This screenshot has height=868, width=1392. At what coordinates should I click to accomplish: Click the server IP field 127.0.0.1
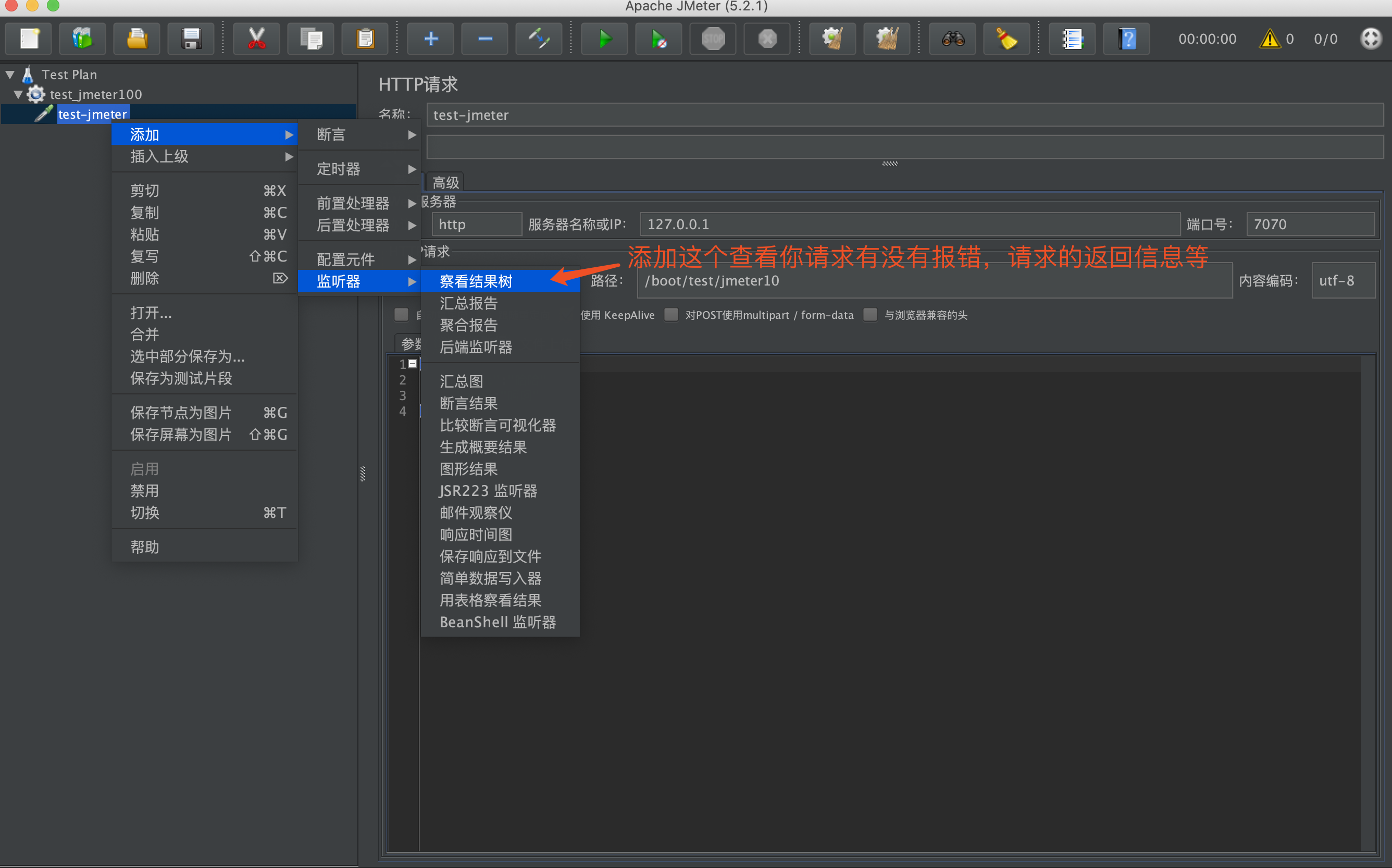click(911, 225)
